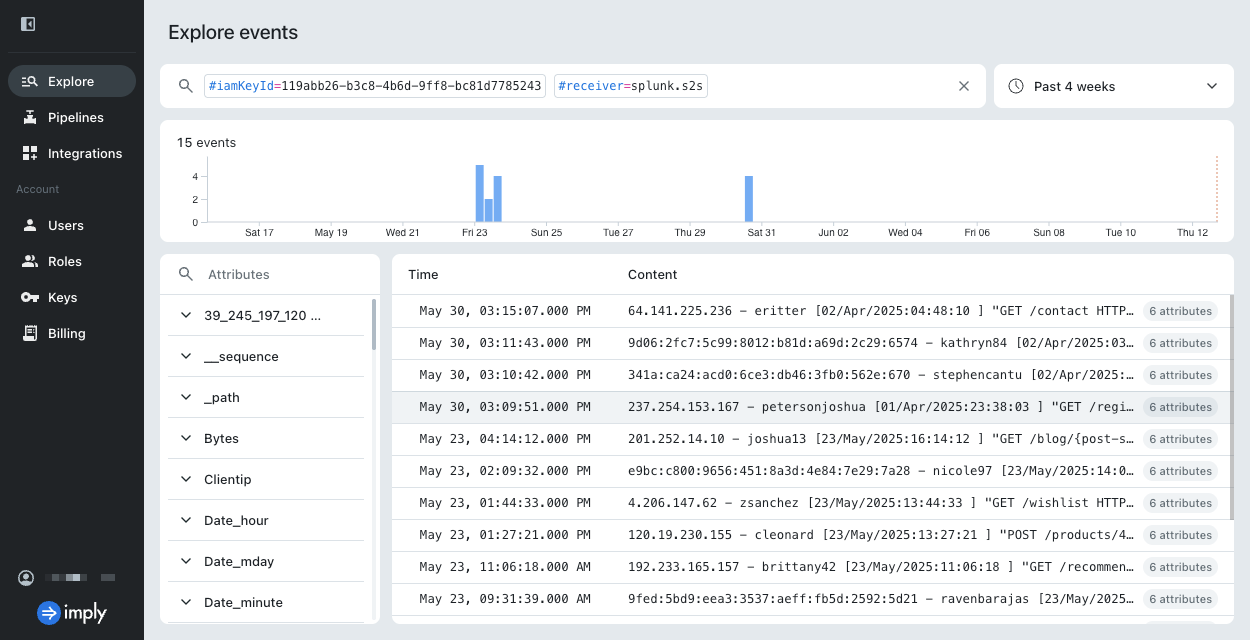1250x640 pixels.
Task: Expand the Clientip attribute
Action: (266, 479)
